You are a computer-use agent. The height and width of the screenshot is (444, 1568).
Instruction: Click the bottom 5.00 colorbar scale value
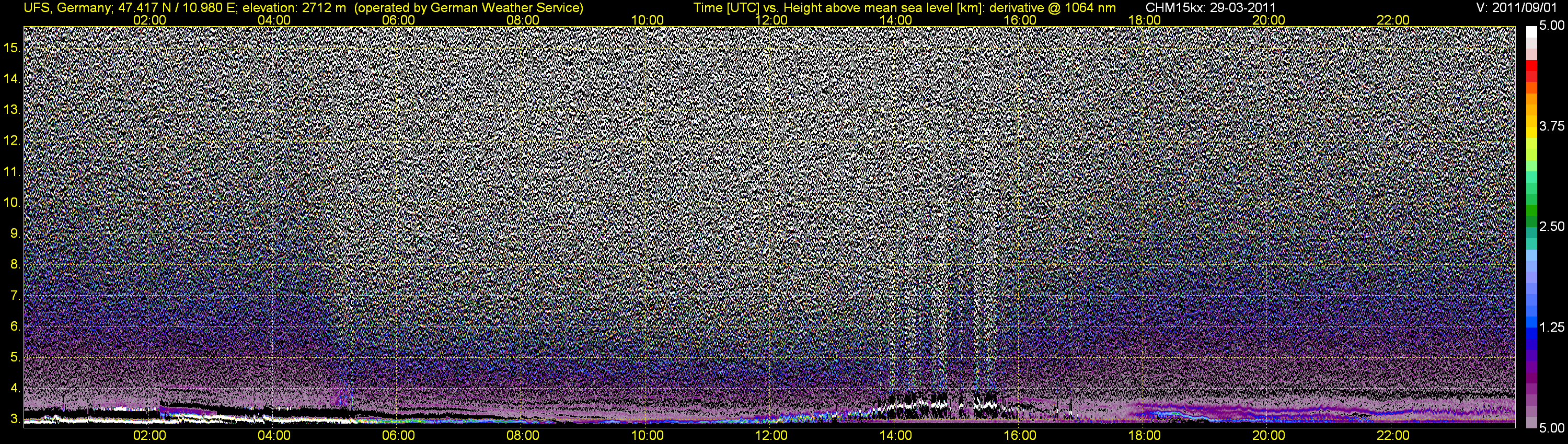(x=1552, y=428)
